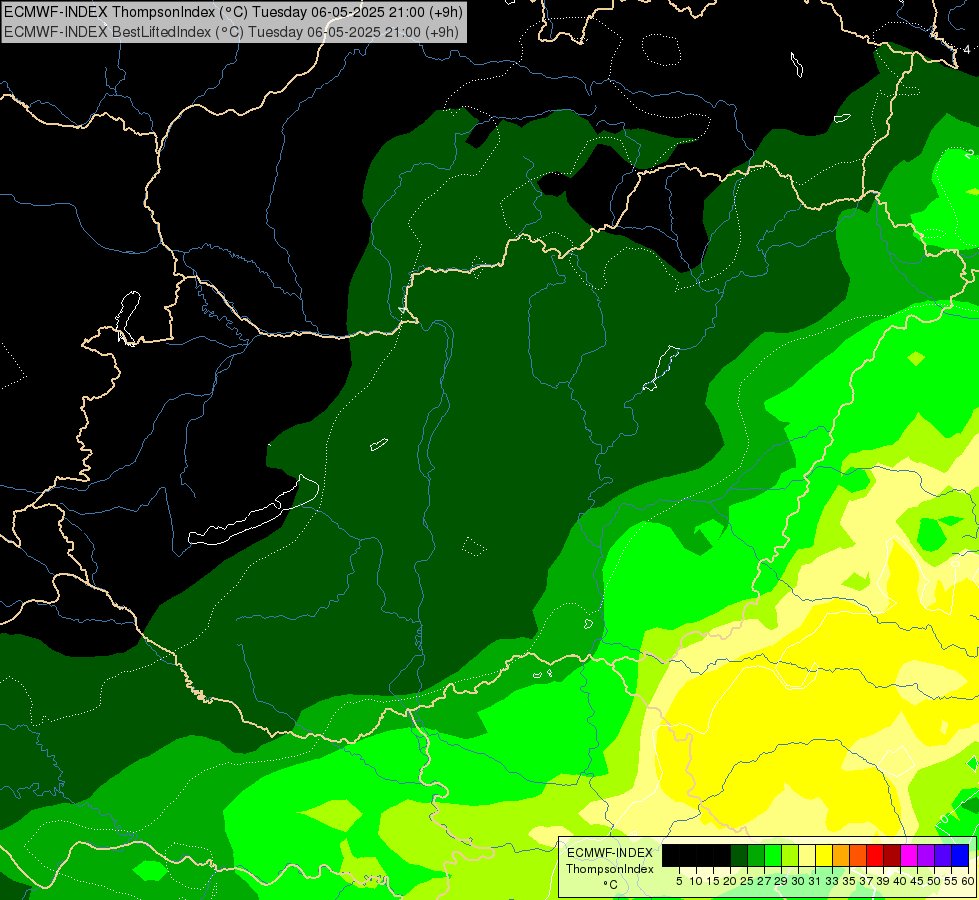Select the bright green 27–29 legend swatch
This screenshot has height=900, width=979.
[x=773, y=856]
